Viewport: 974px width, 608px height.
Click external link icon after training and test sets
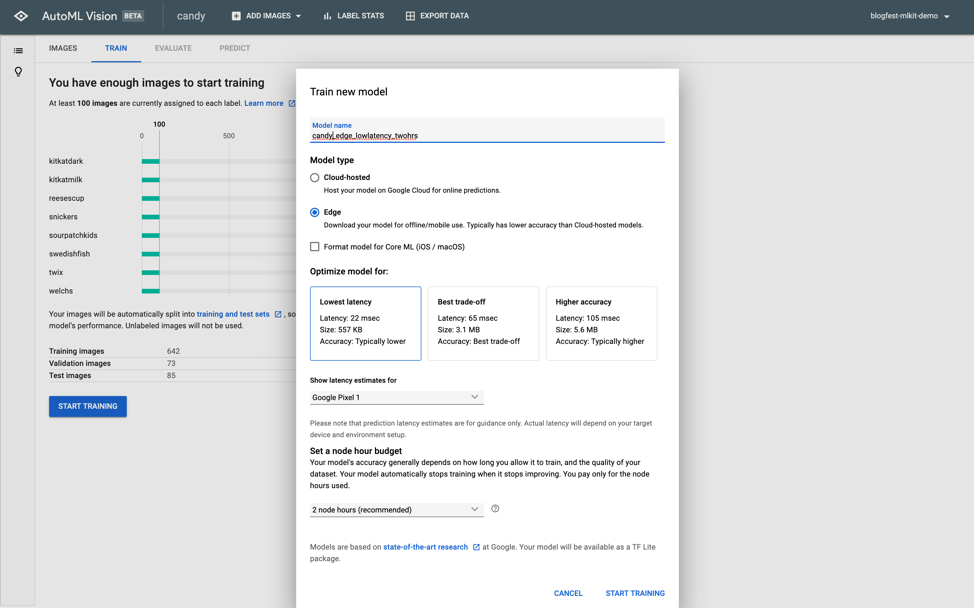278,314
